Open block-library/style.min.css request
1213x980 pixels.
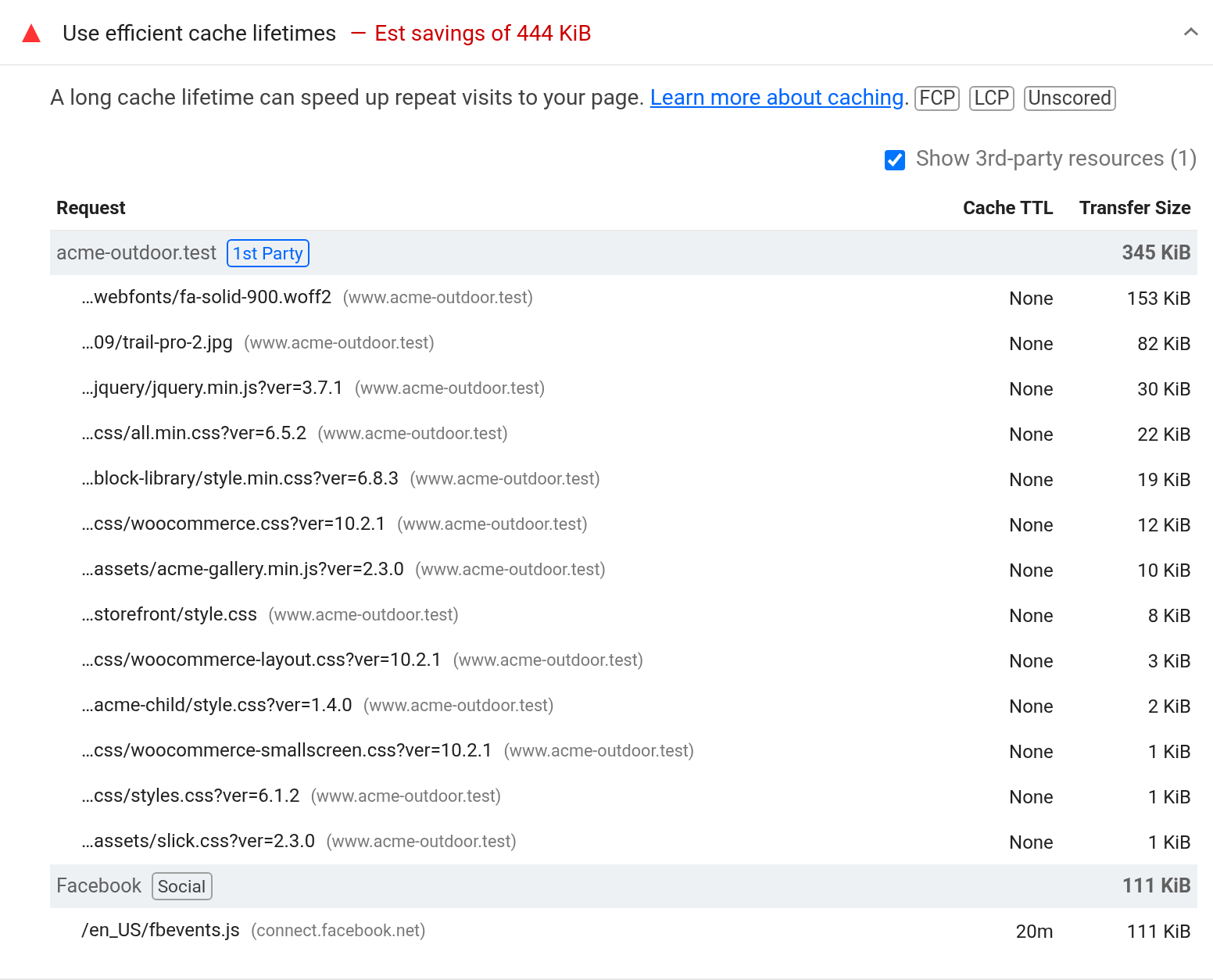point(240,479)
